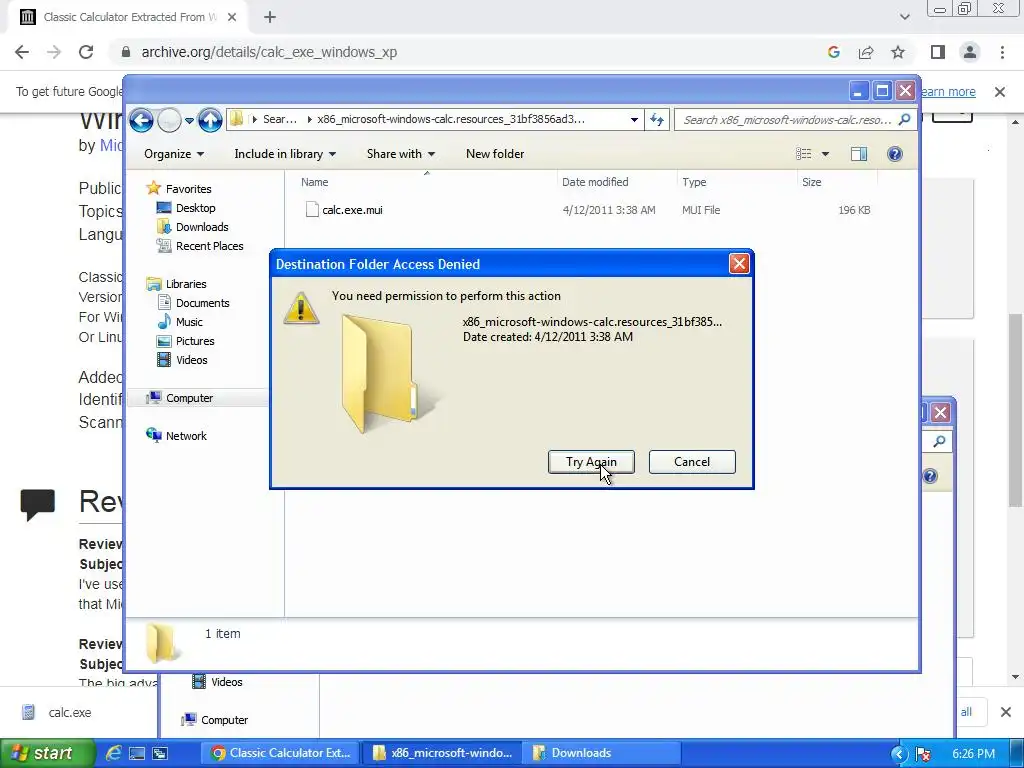
Task: Go back in Chrome browser
Action: pos(22,52)
